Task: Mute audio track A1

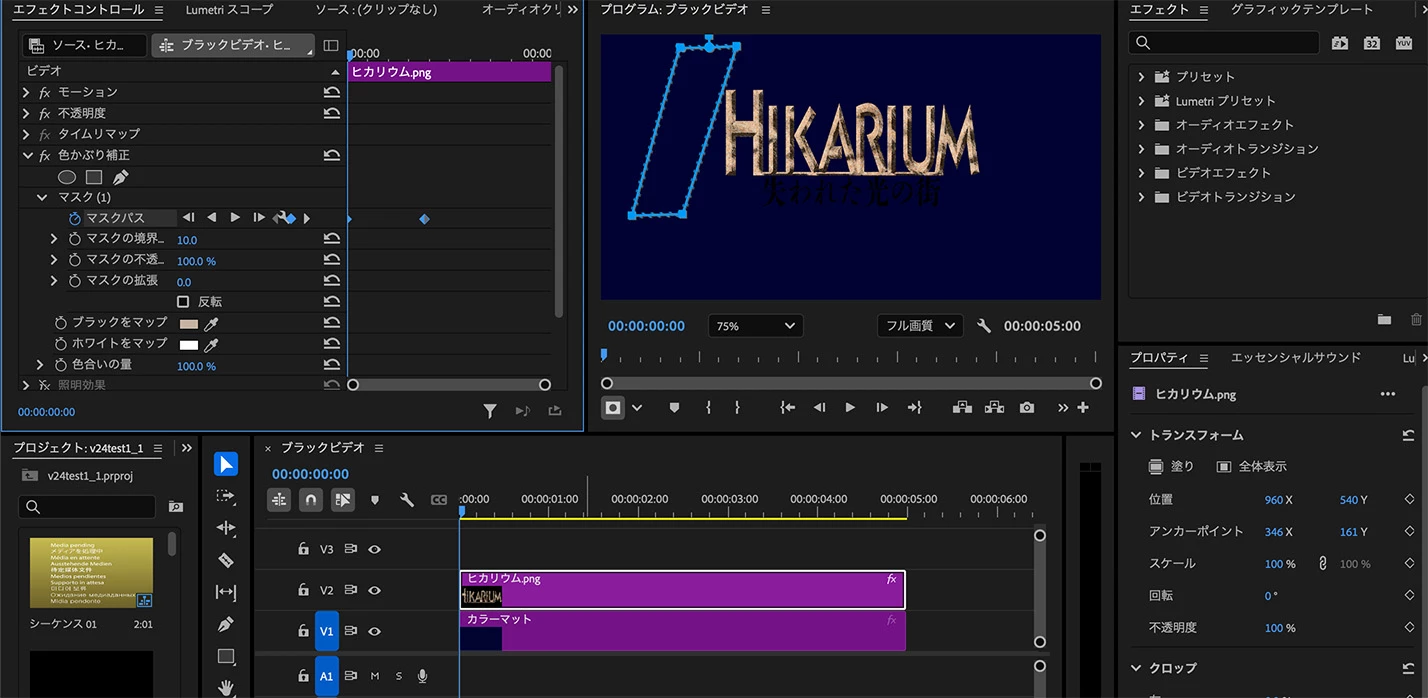Action: click(x=375, y=676)
